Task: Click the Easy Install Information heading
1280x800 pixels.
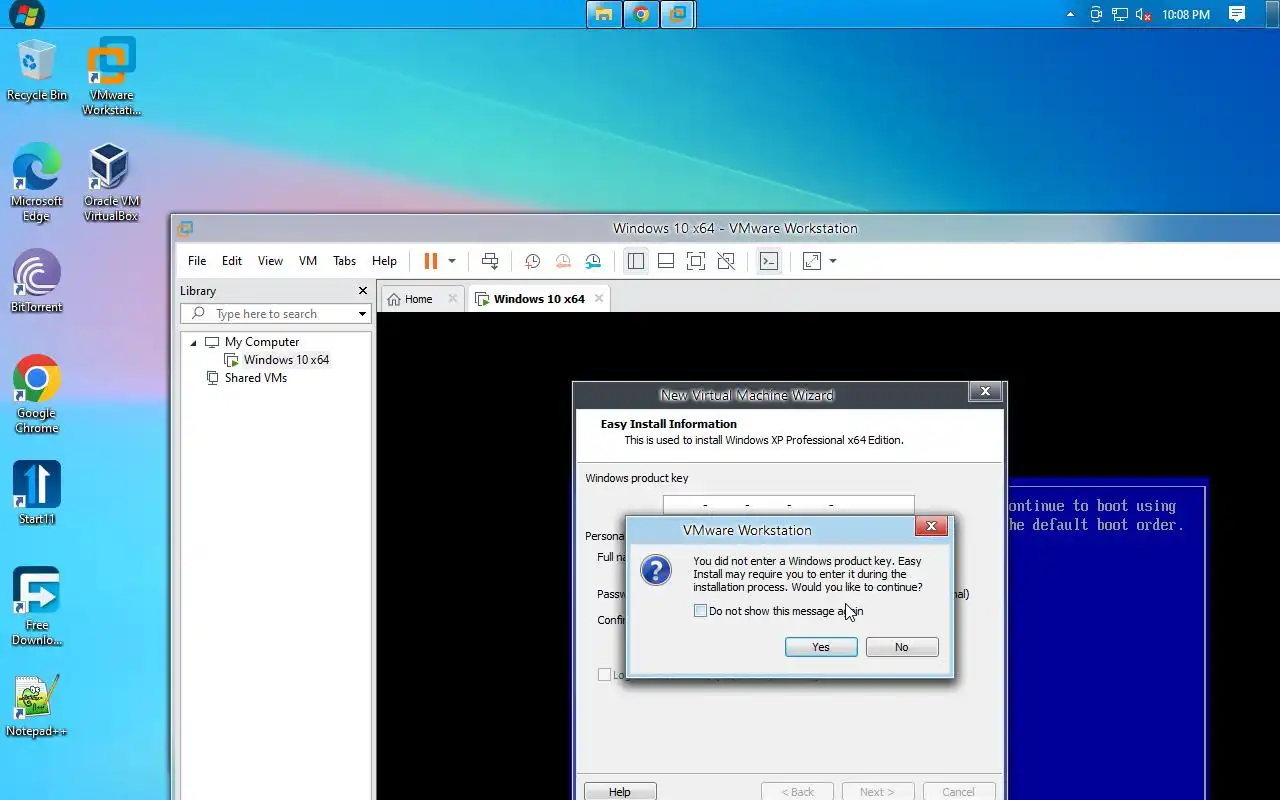Action: pos(669,424)
